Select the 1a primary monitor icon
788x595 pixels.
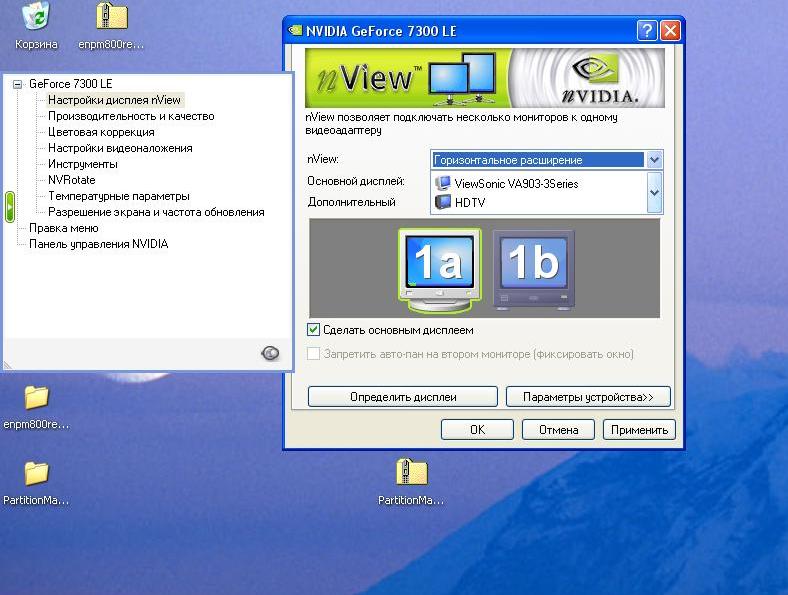pos(439,264)
